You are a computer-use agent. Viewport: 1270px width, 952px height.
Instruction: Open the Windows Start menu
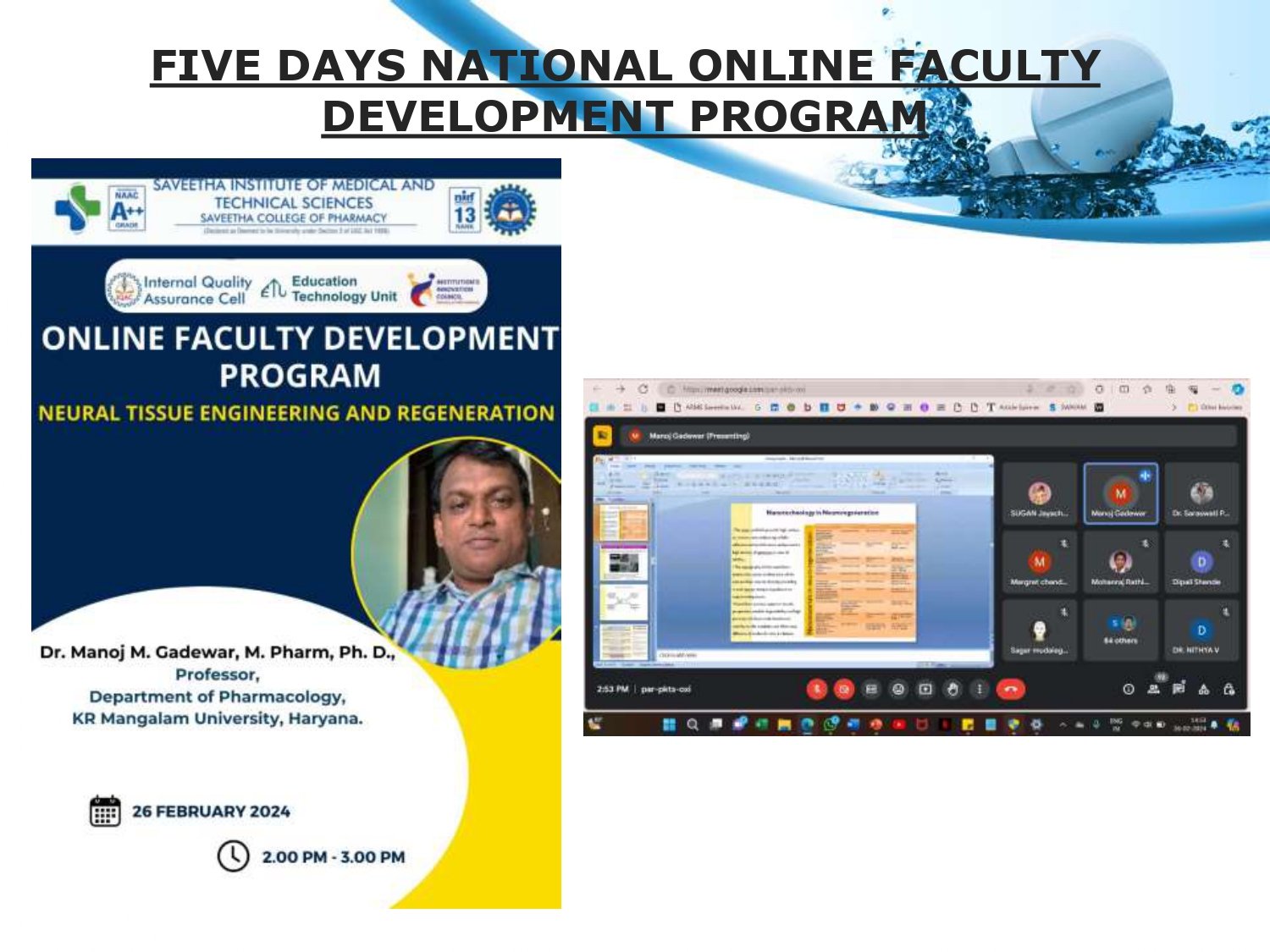pos(669,724)
